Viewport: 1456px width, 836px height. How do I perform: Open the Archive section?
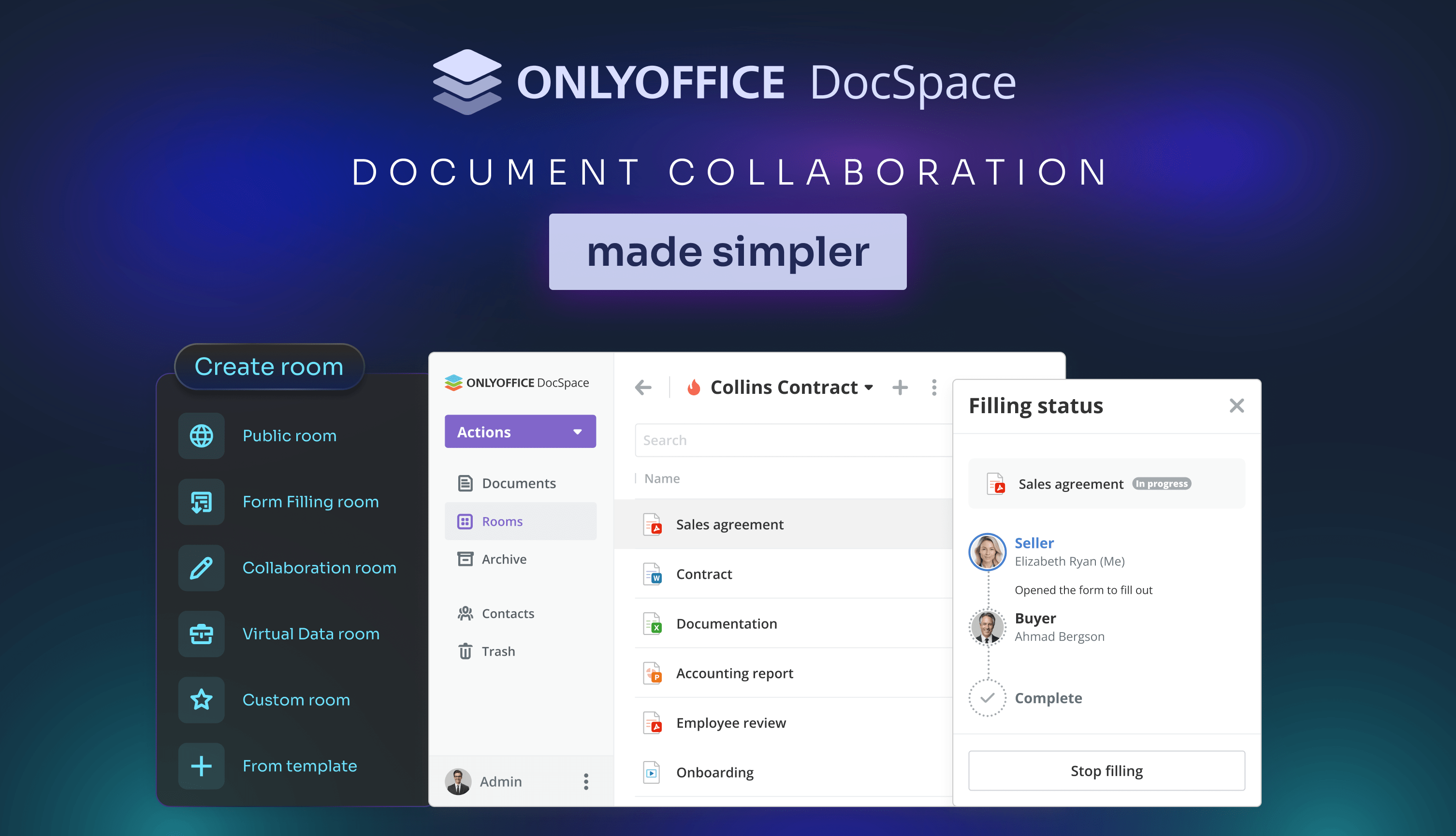[503, 559]
